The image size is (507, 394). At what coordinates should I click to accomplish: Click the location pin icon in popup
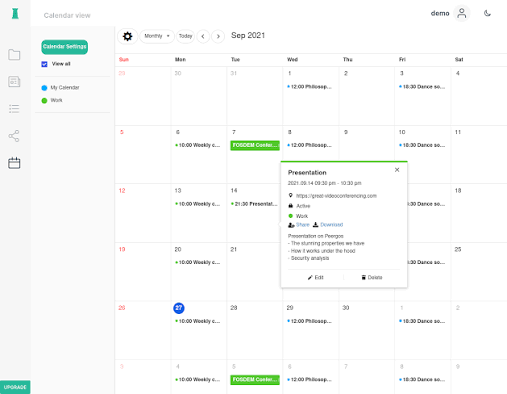coord(291,195)
